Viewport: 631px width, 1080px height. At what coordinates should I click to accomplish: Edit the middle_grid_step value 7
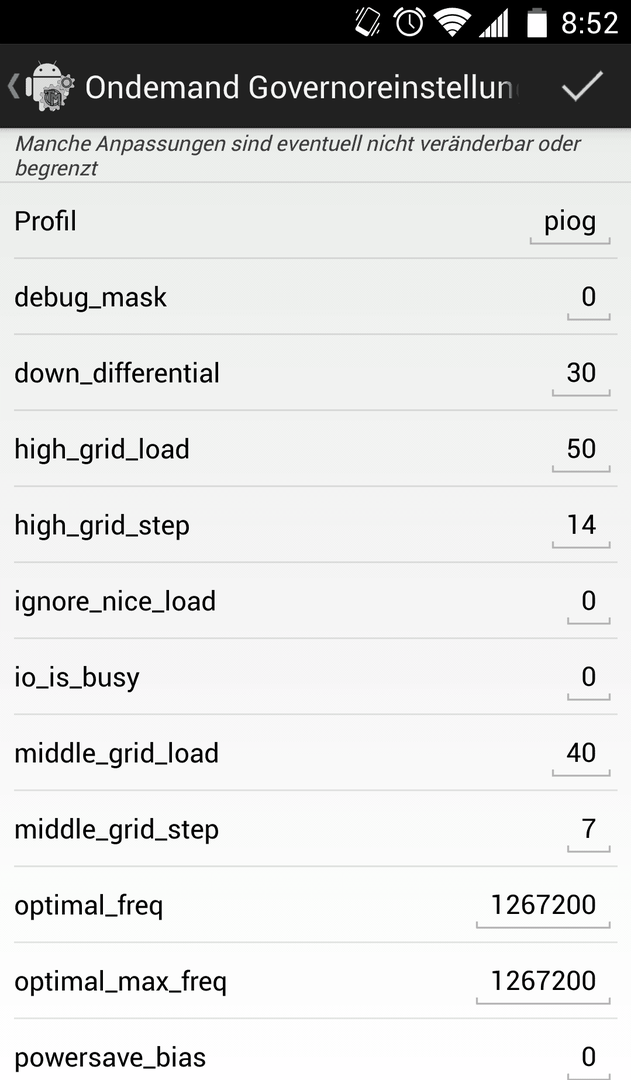(x=588, y=831)
